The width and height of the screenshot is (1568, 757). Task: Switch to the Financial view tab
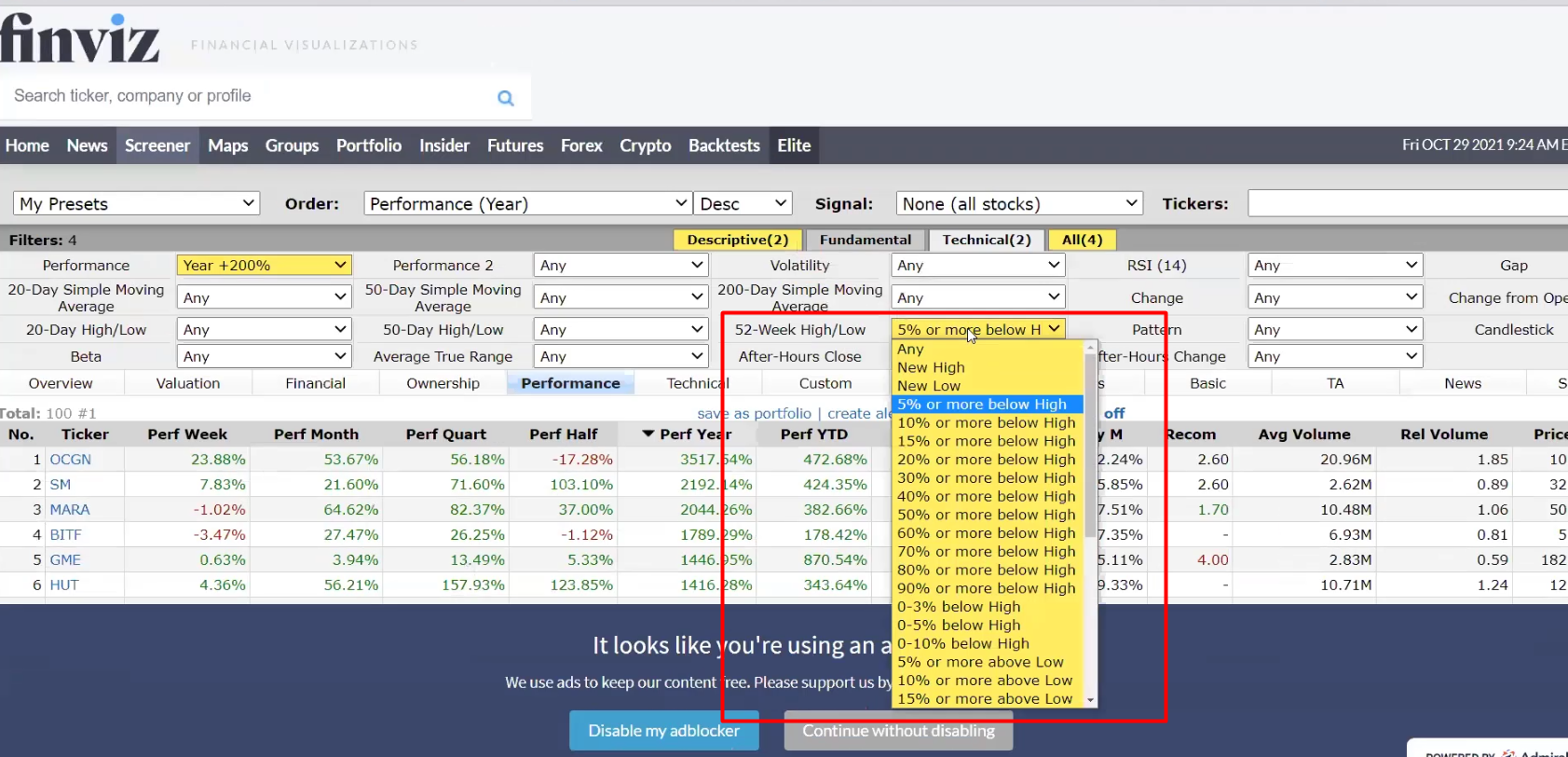[x=315, y=383]
